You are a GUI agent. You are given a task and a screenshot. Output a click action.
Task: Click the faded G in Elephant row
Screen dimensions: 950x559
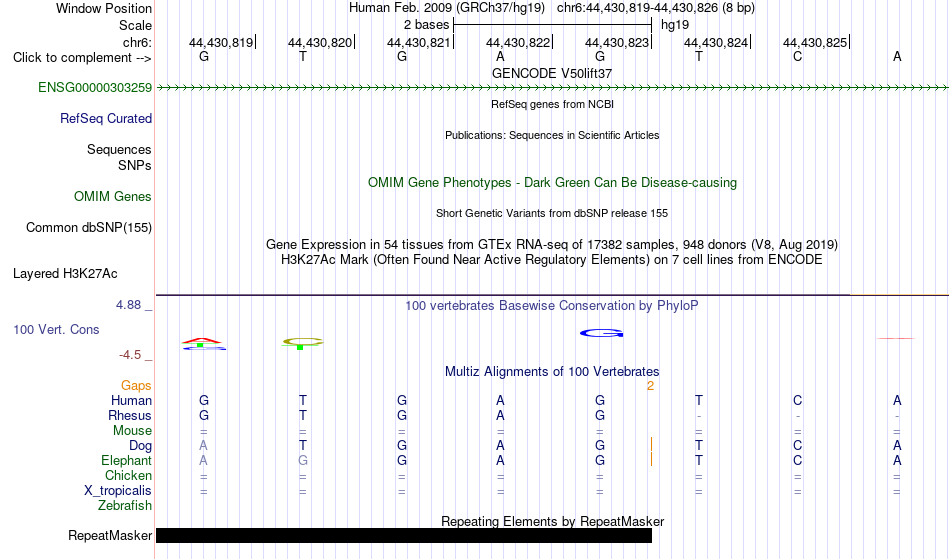pos(302,461)
